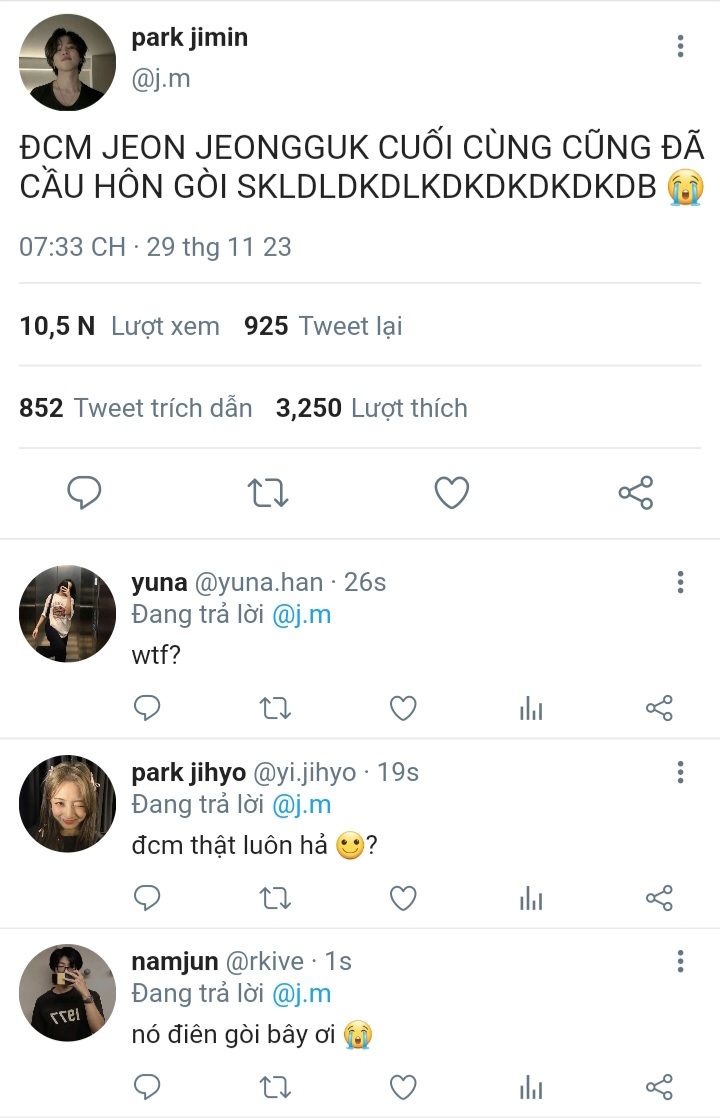The height and width of the screenshot is (1118, 720).
Task: Like park jimin's main tweet
Action: point(452,492)
